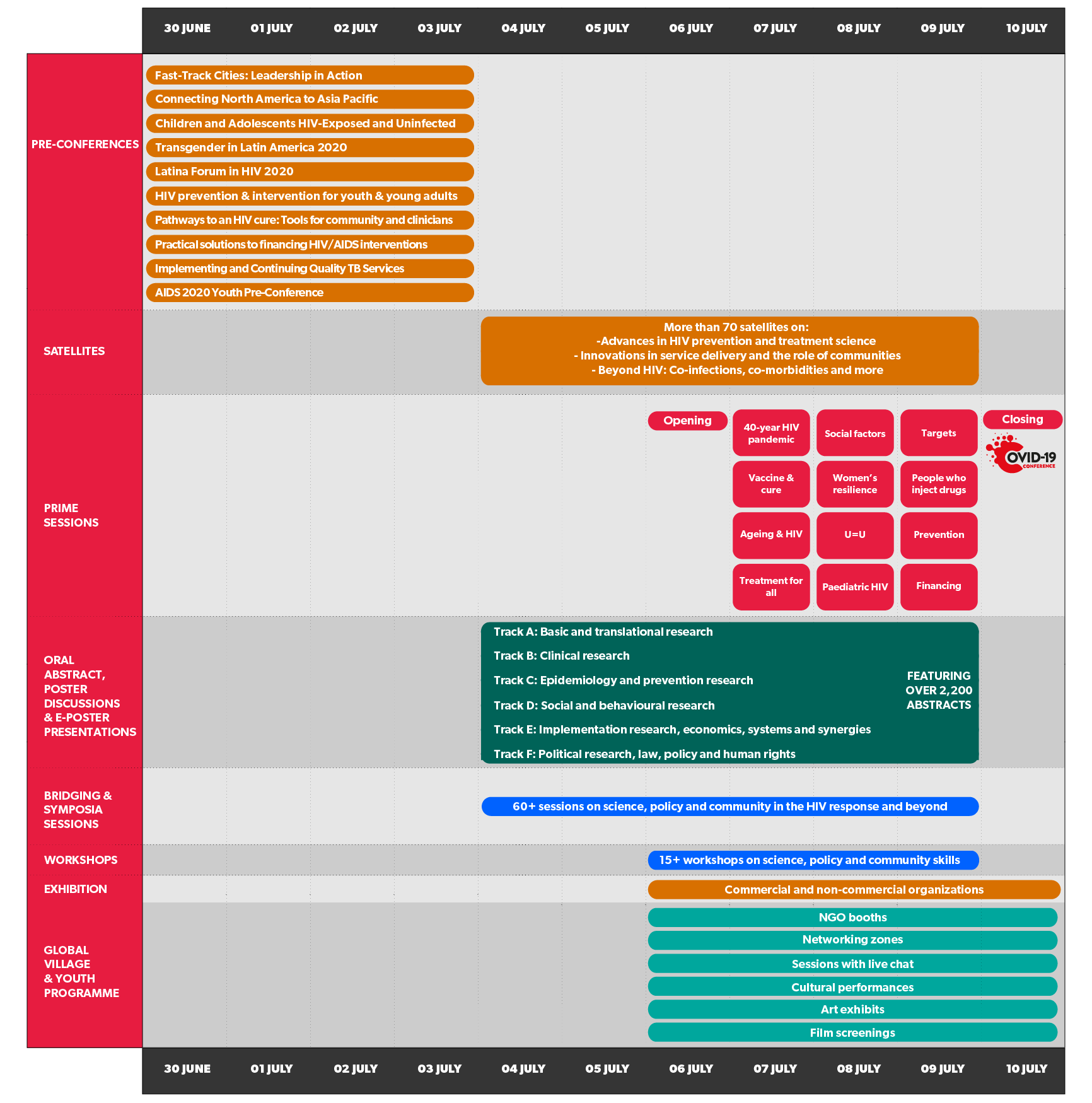The image size is (1092, 1103).
Task: Select 06 July in top date header
Action: (691, 28)
